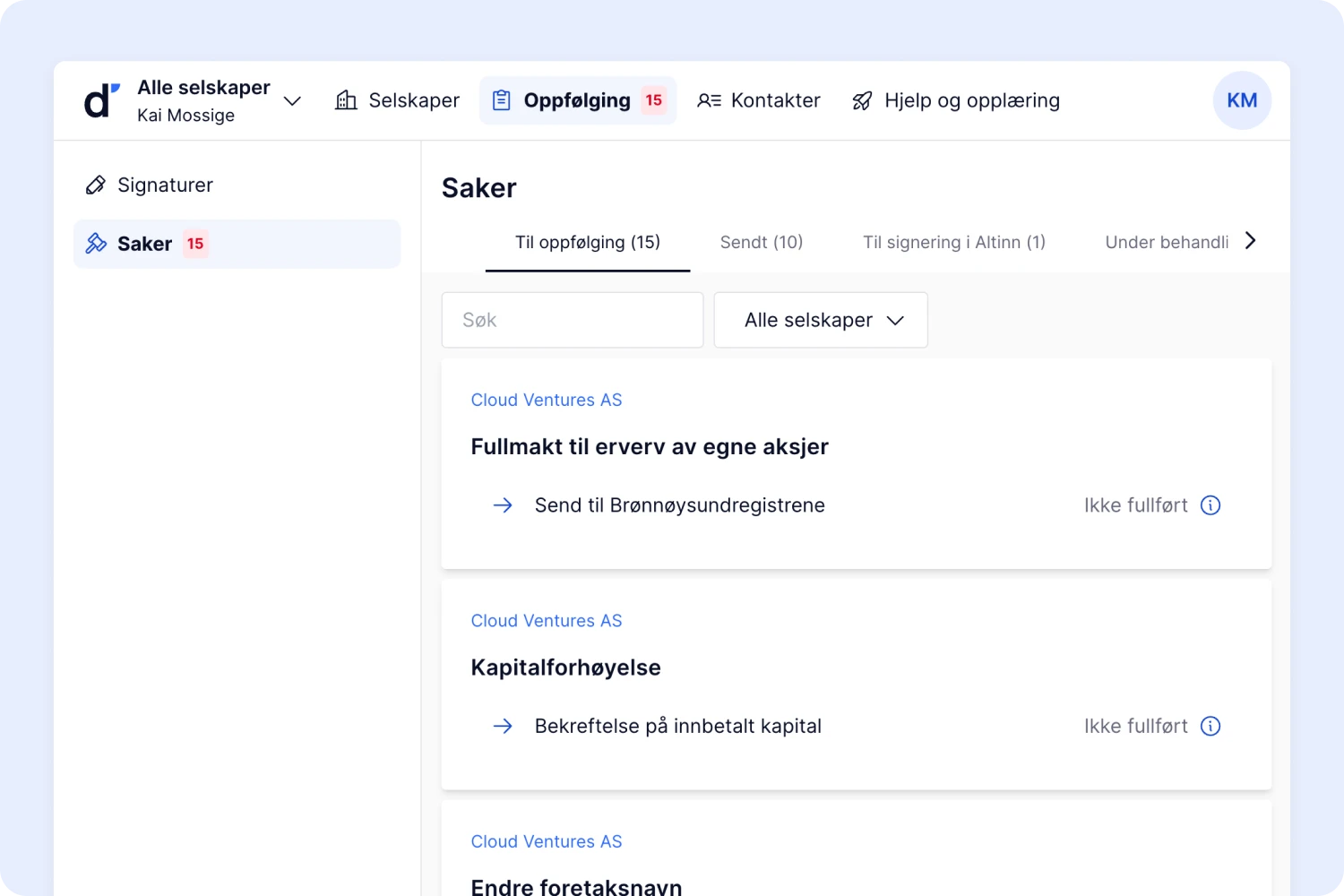Screen dimensions: 1344x896
Task: Click the Kontakter person icon
Action: point(709,100)
